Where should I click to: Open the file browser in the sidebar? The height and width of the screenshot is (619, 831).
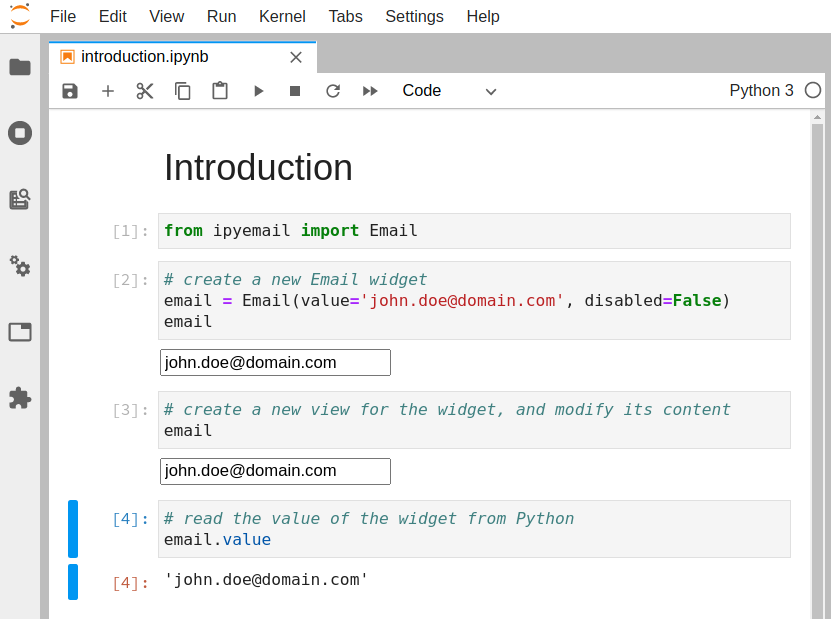coord(20,67)
